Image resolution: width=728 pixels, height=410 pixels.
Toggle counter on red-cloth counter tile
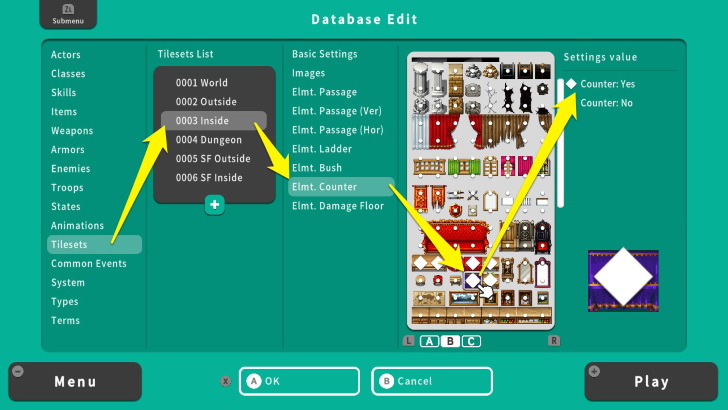tap(473, 263)
